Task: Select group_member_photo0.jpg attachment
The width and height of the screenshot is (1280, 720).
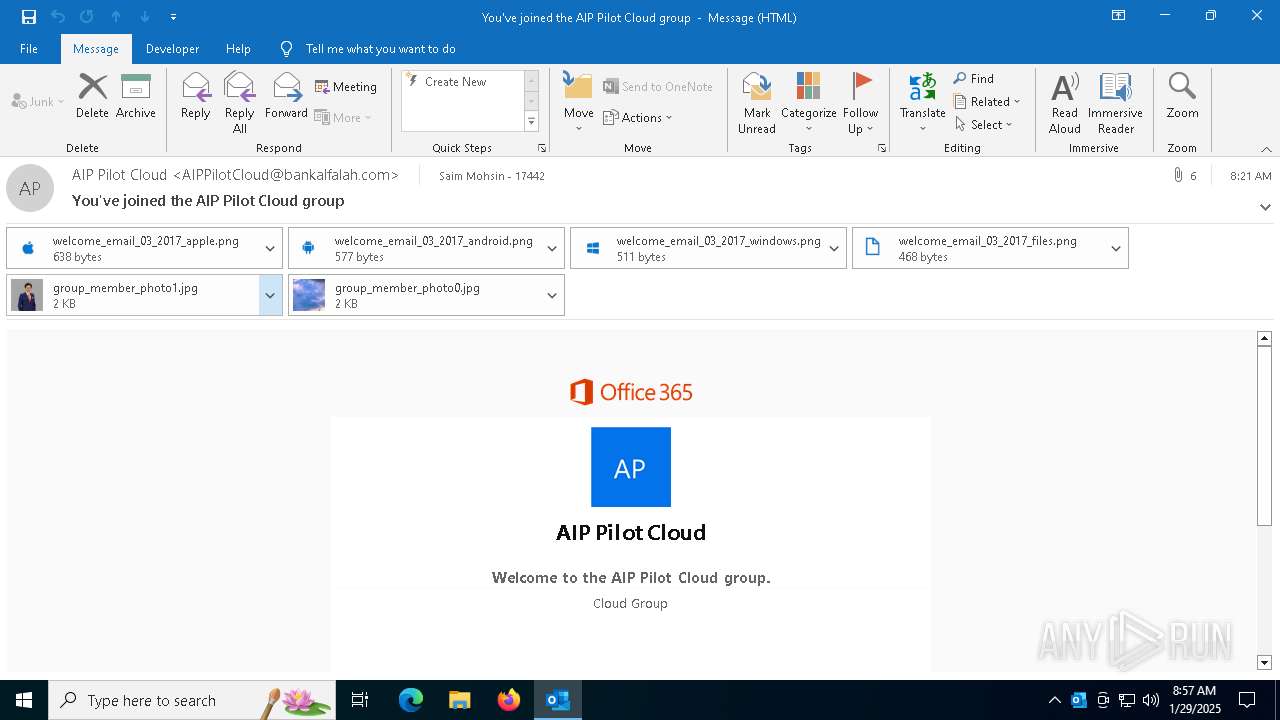Action: [x=414, y=295]
